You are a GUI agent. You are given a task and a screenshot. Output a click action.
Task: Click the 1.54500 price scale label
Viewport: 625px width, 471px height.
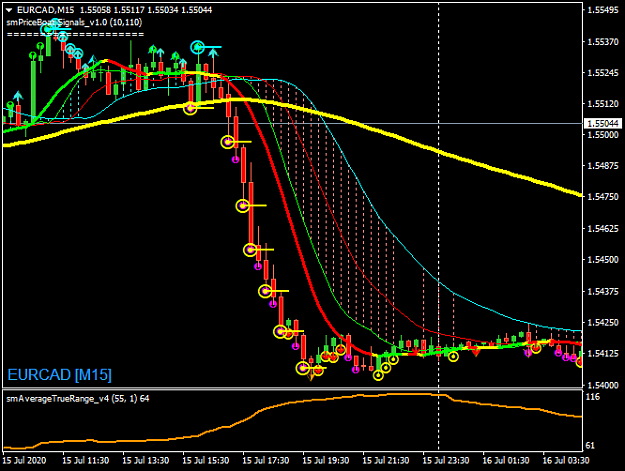tap(603, 260)
